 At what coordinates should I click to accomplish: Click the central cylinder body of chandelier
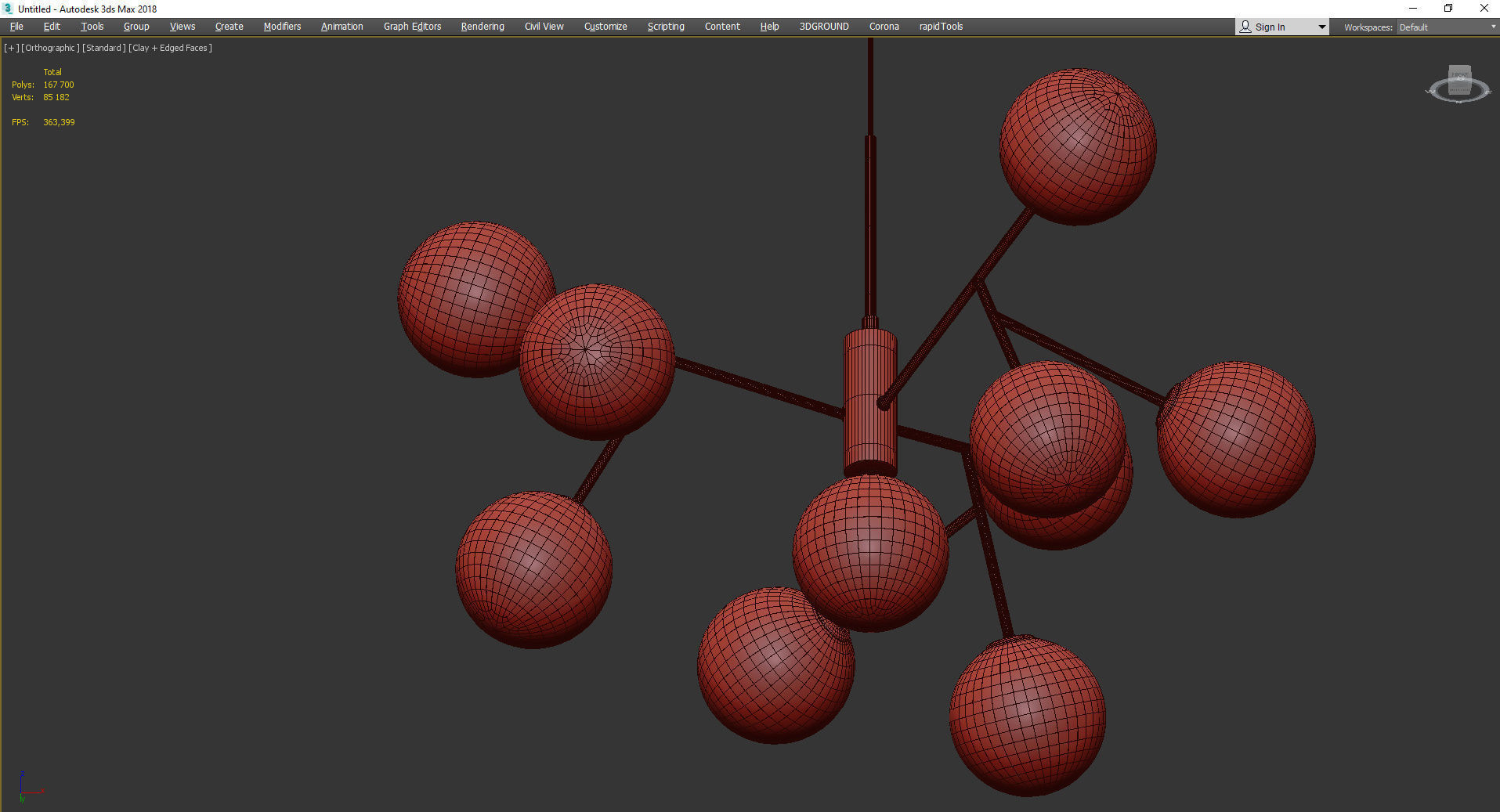[x=869, y=401]
